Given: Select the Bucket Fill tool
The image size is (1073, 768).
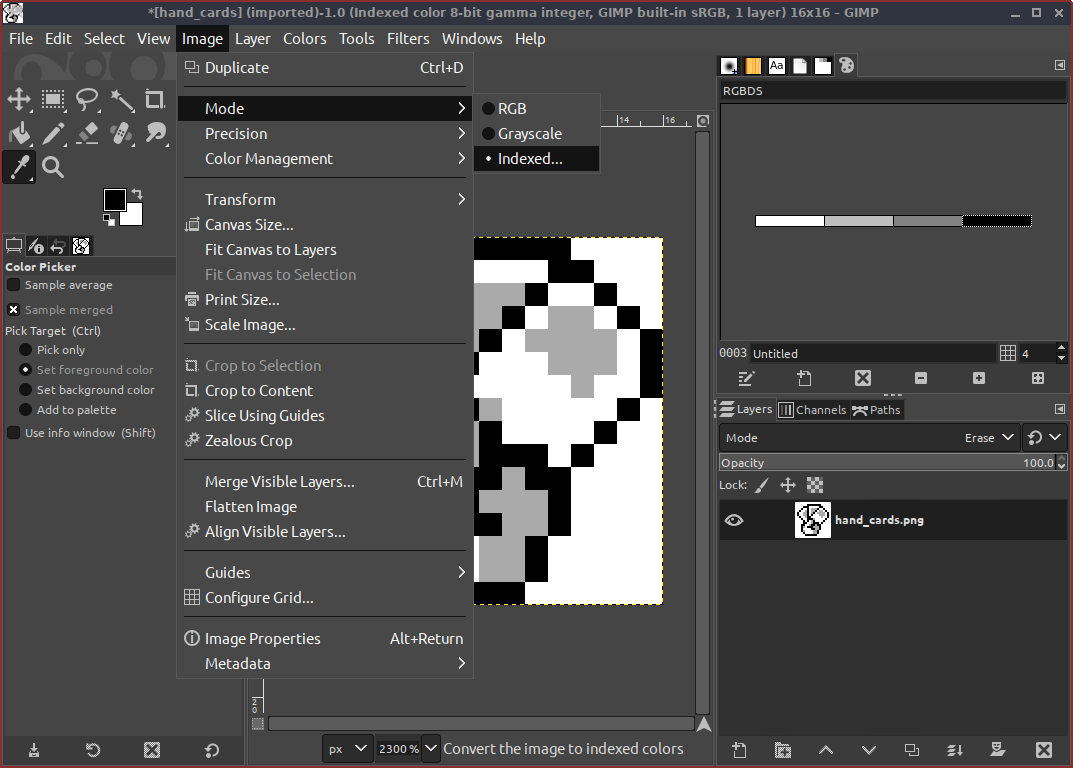Looking at the screenshot, I should tap(18, 133).
